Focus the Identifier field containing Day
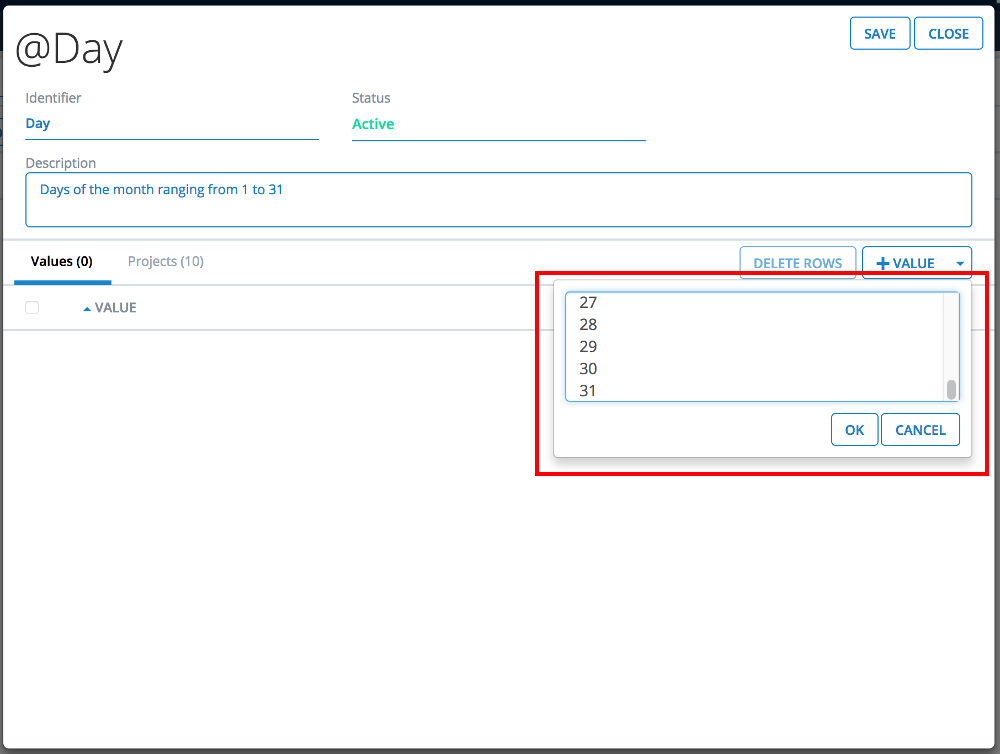The height and width of the screenshot is (754, 1000). click(171, 124)
